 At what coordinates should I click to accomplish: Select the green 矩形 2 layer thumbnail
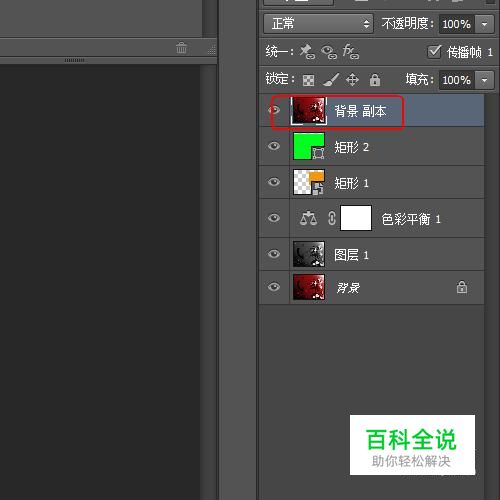309,146
